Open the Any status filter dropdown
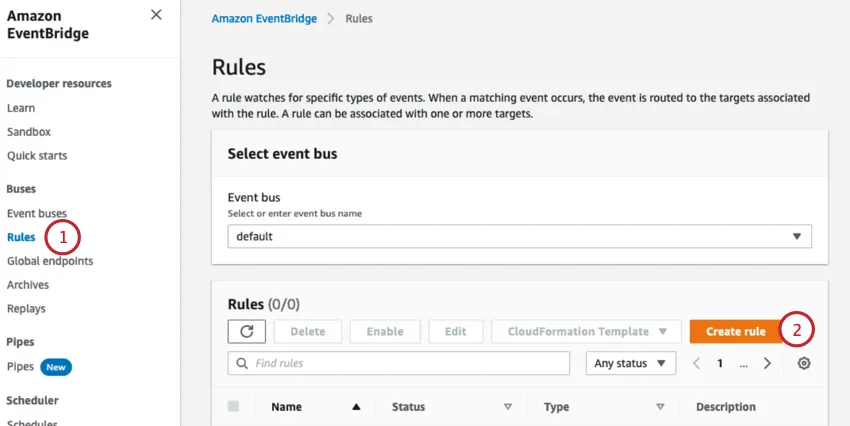 (x=630, y=363)
